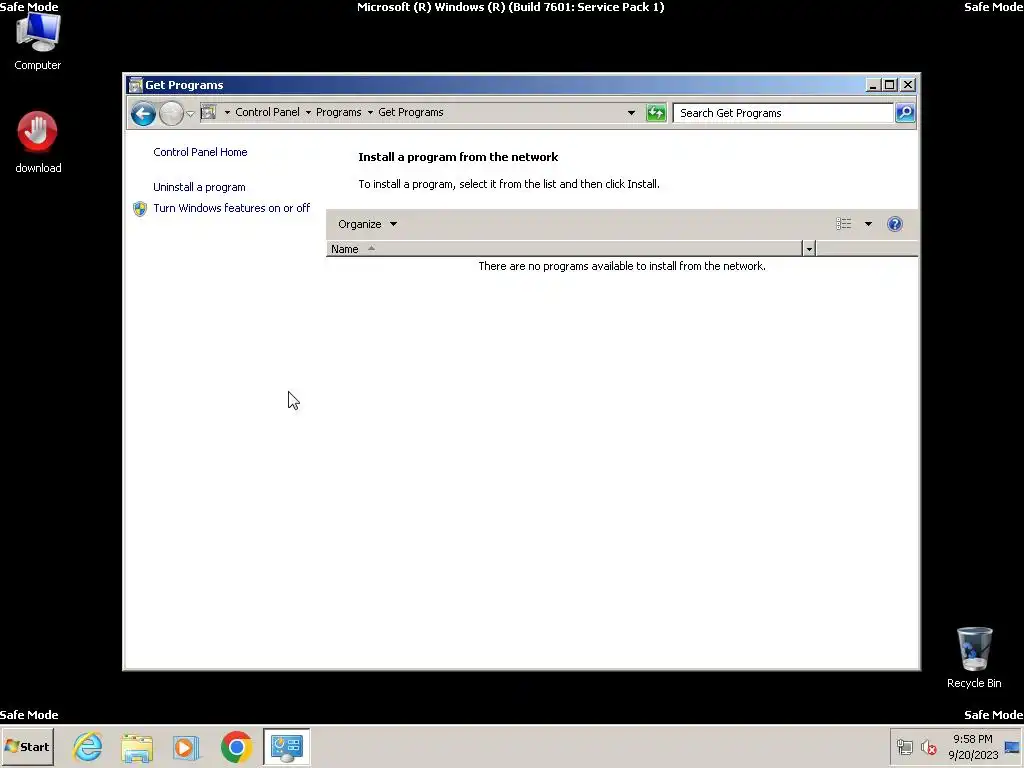Screen dimensions: 1024x768
Task: Select the Control Panel taskbar button
Action: (287, 747)
